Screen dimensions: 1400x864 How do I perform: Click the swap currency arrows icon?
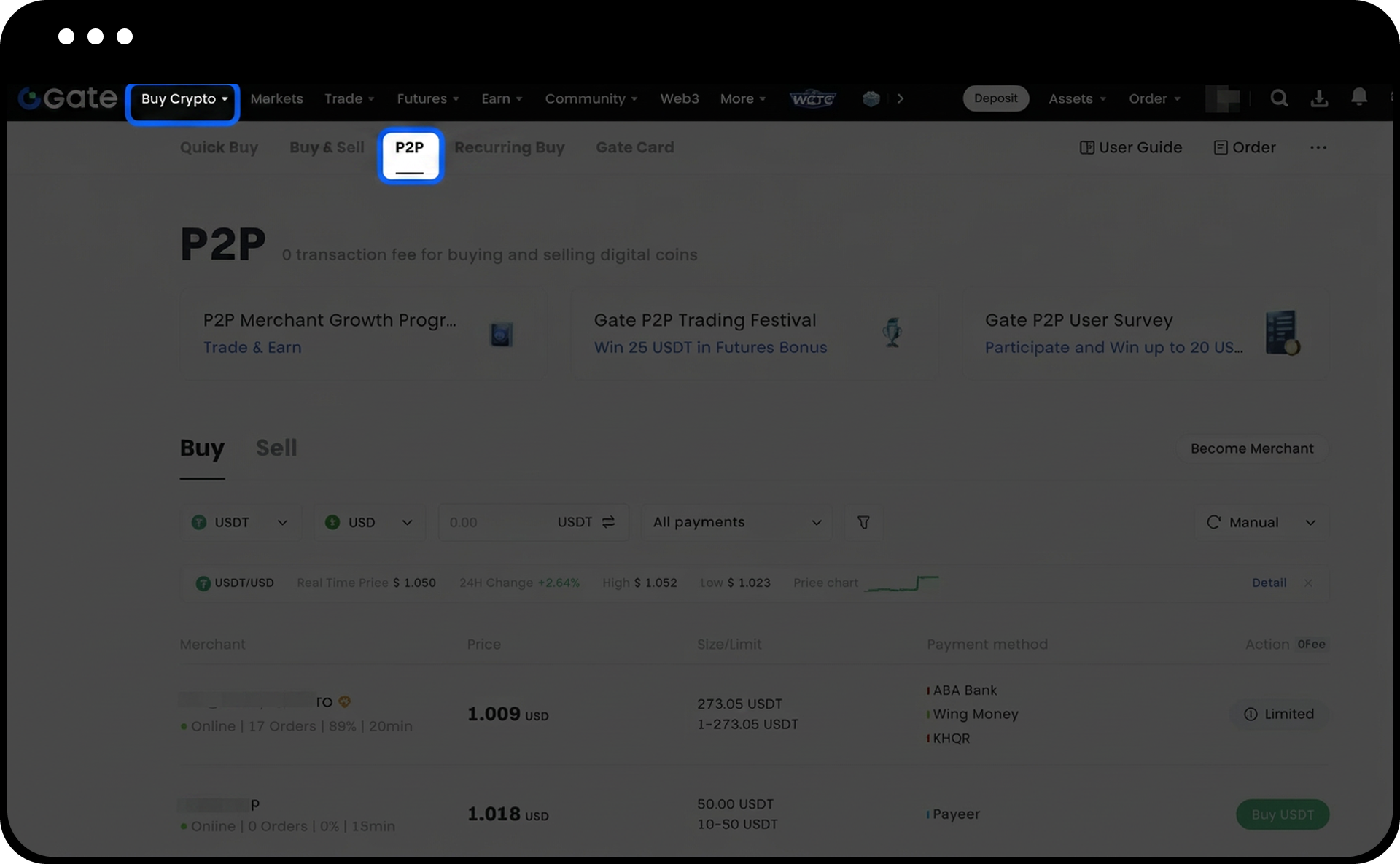tap(609, 522)
